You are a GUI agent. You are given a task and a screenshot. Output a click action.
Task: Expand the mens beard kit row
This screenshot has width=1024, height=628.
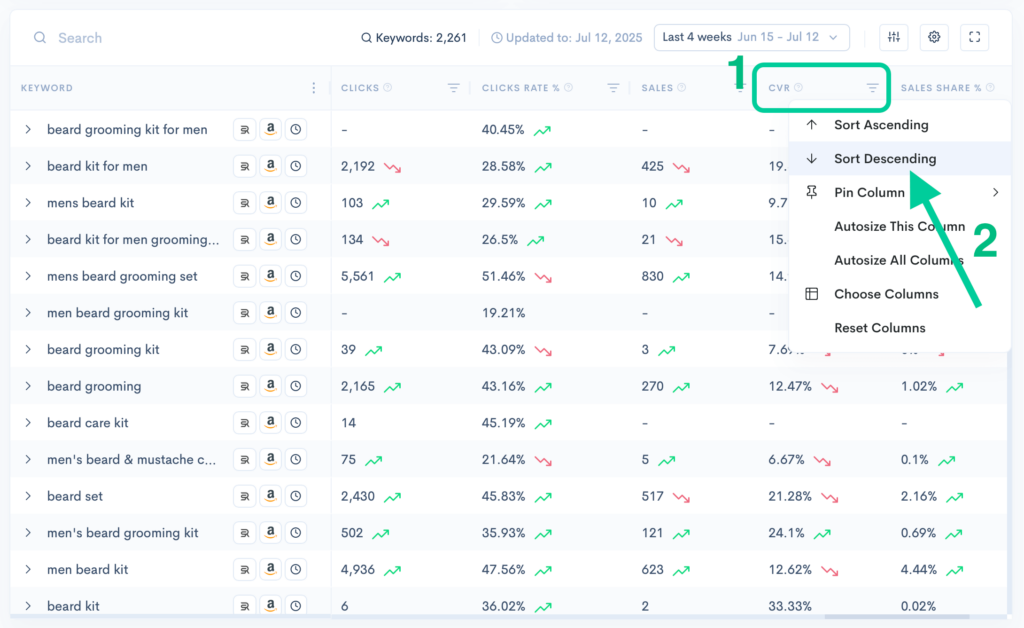point(28,202)
